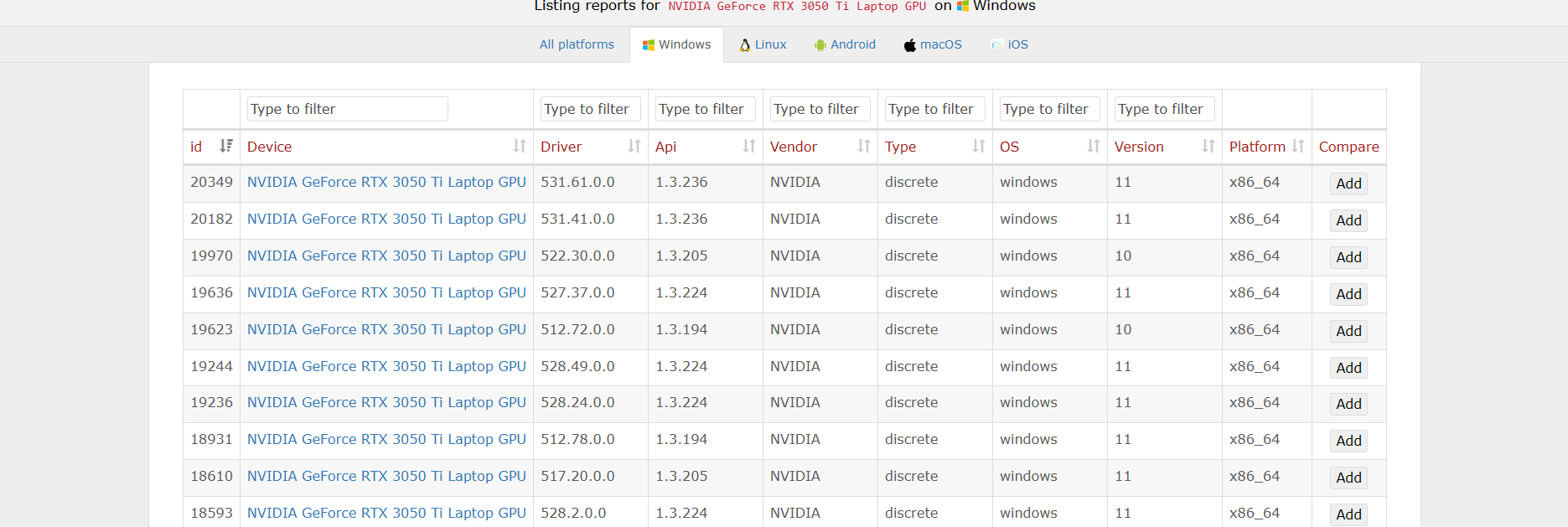Add report 18931 to compare

click(x=1348, y=441)
